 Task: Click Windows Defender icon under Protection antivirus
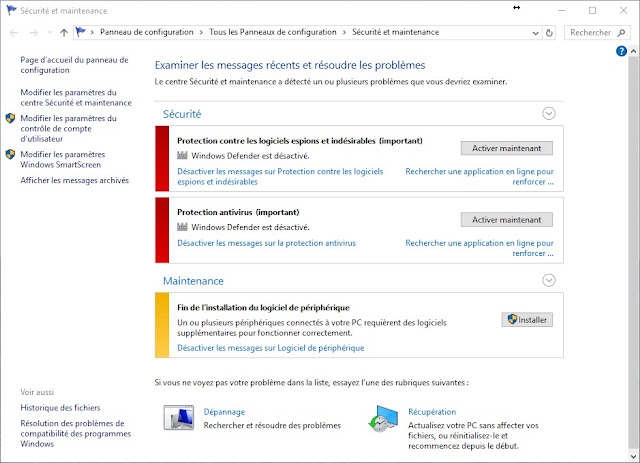click(182, 227)
